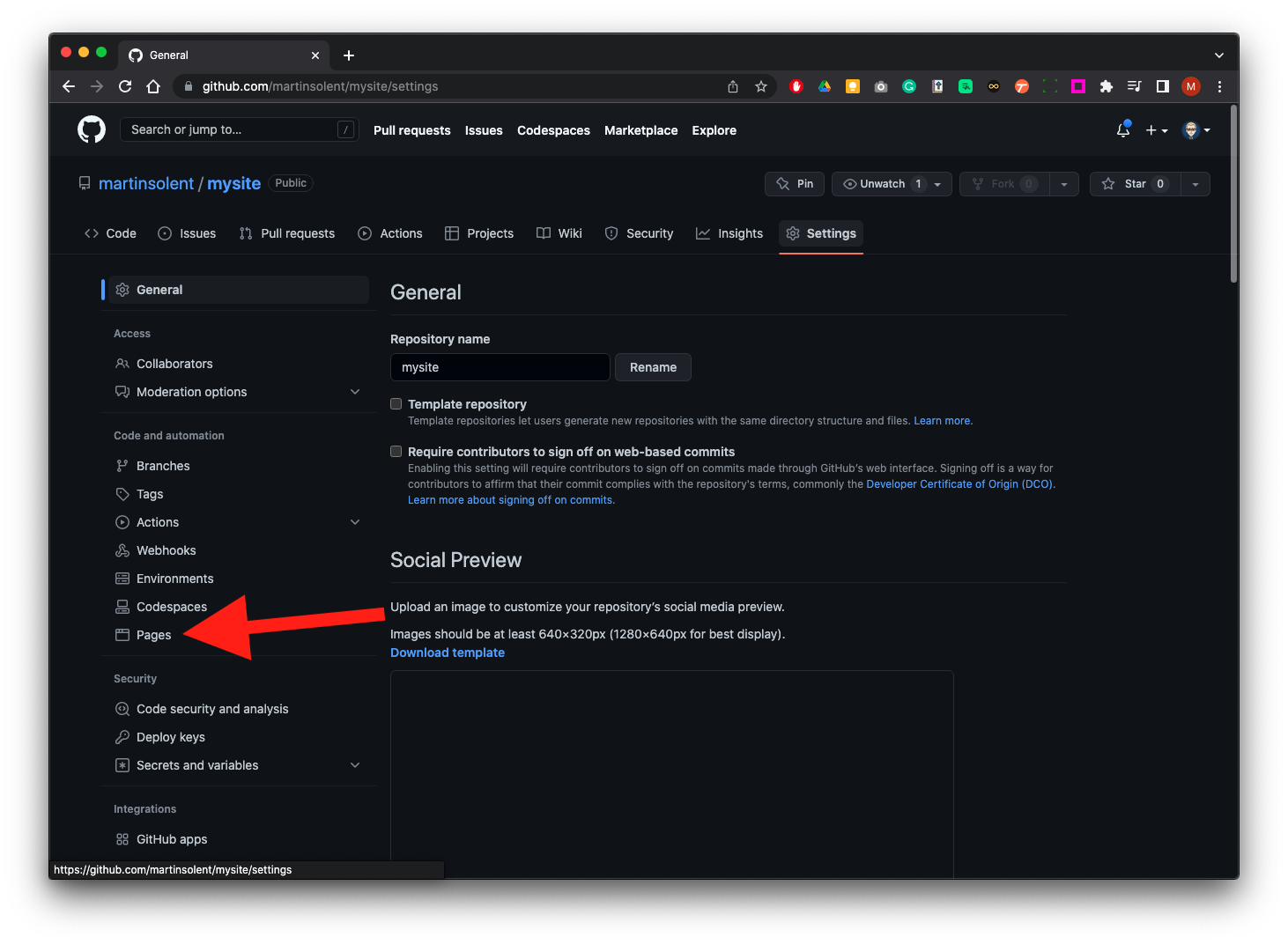Open the Star lists dropdown arrow
1288x944 pixels.
tap(1195, 184)
